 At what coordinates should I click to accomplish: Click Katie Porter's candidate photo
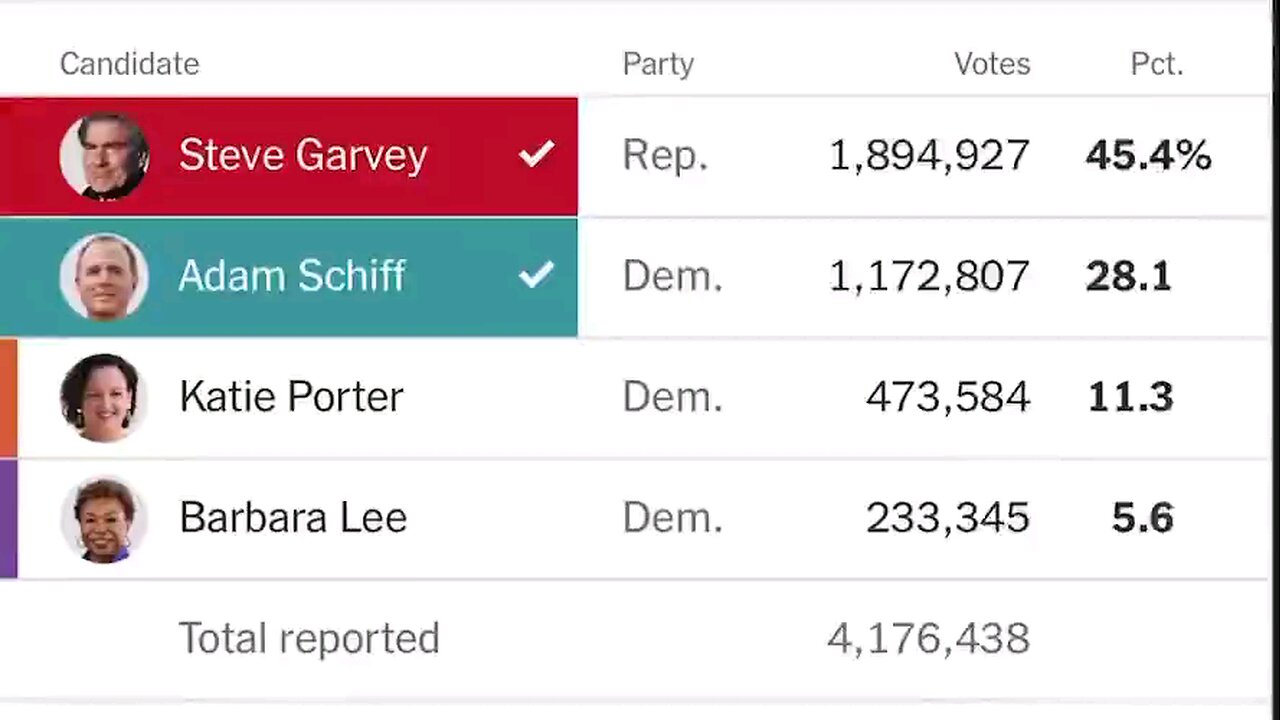(104, 397)
